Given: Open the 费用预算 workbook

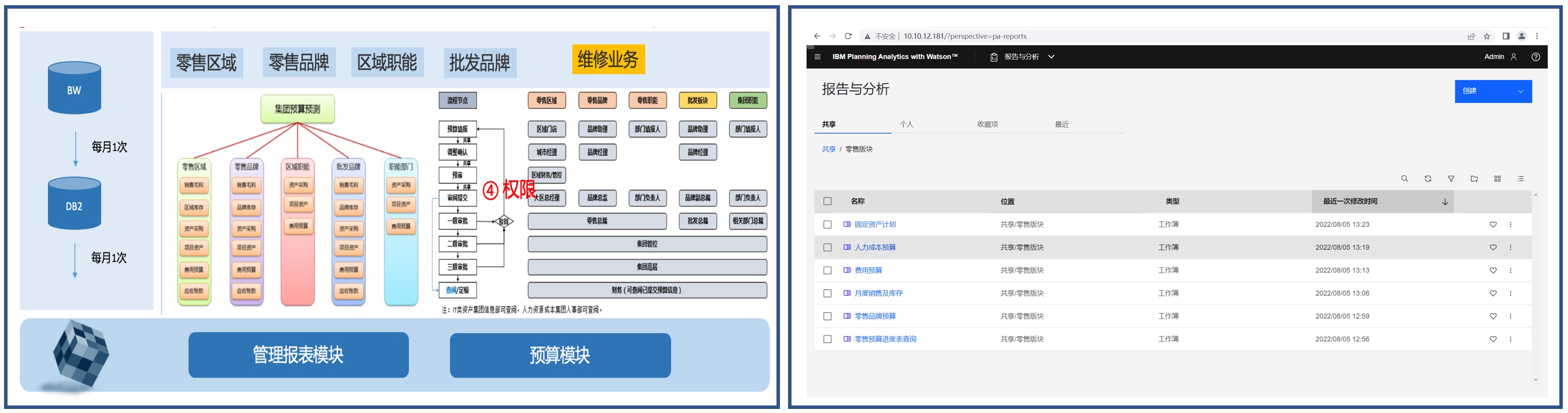Looking at the screenshot, I should click(868, 271).
